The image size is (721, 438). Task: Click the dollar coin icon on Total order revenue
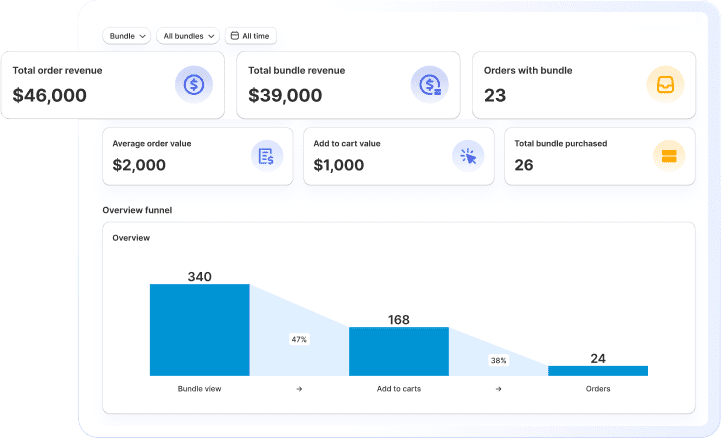[194, 85]
